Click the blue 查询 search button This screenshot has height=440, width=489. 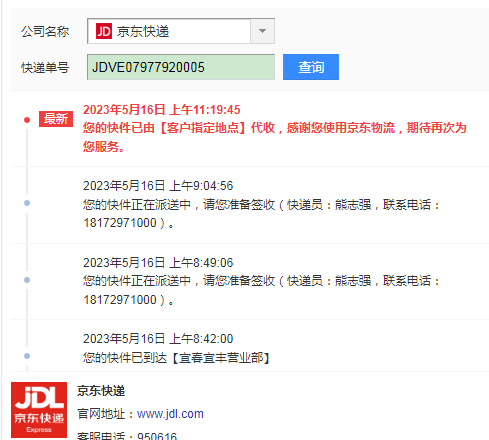[x=311, y=67]
